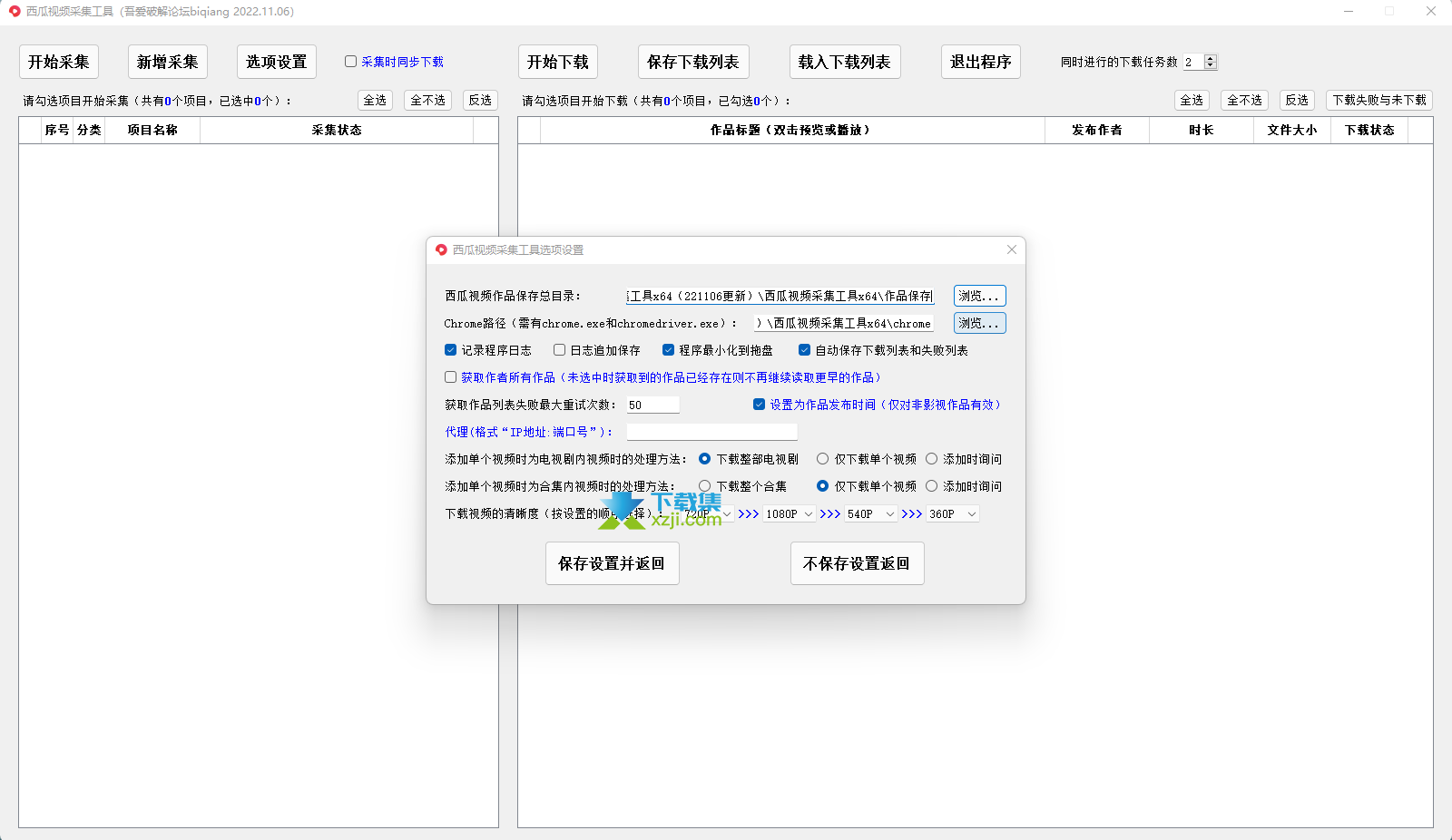The height and width of the screenshot is (840, 1452).
Task: Open 选项设置 in the main window
Action: pos(277,62)
